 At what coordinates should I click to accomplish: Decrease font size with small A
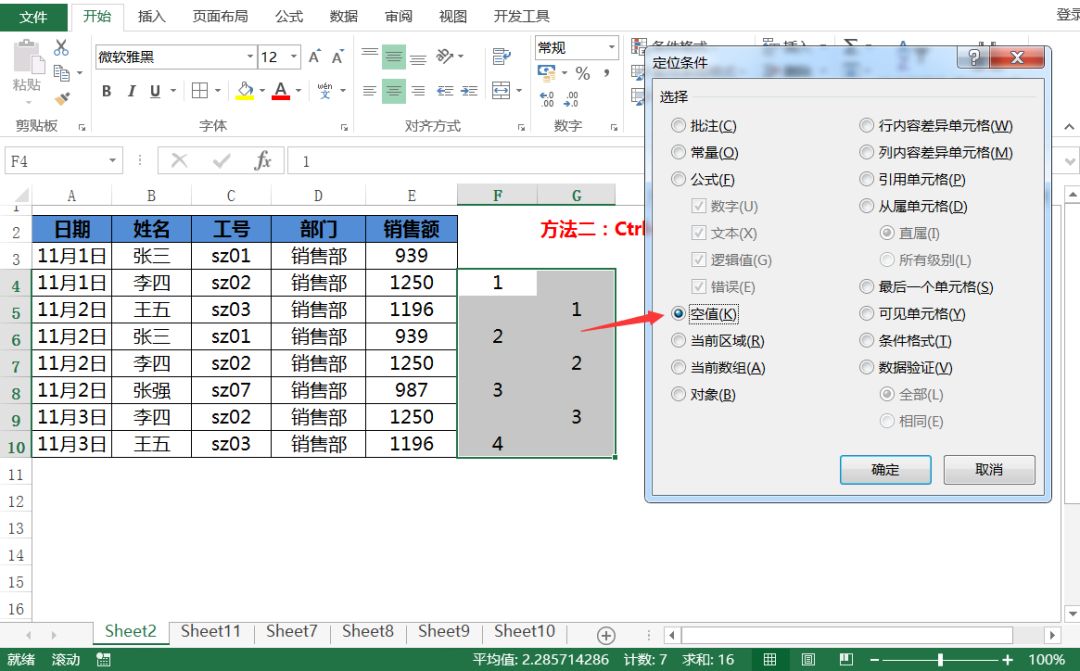338,56
